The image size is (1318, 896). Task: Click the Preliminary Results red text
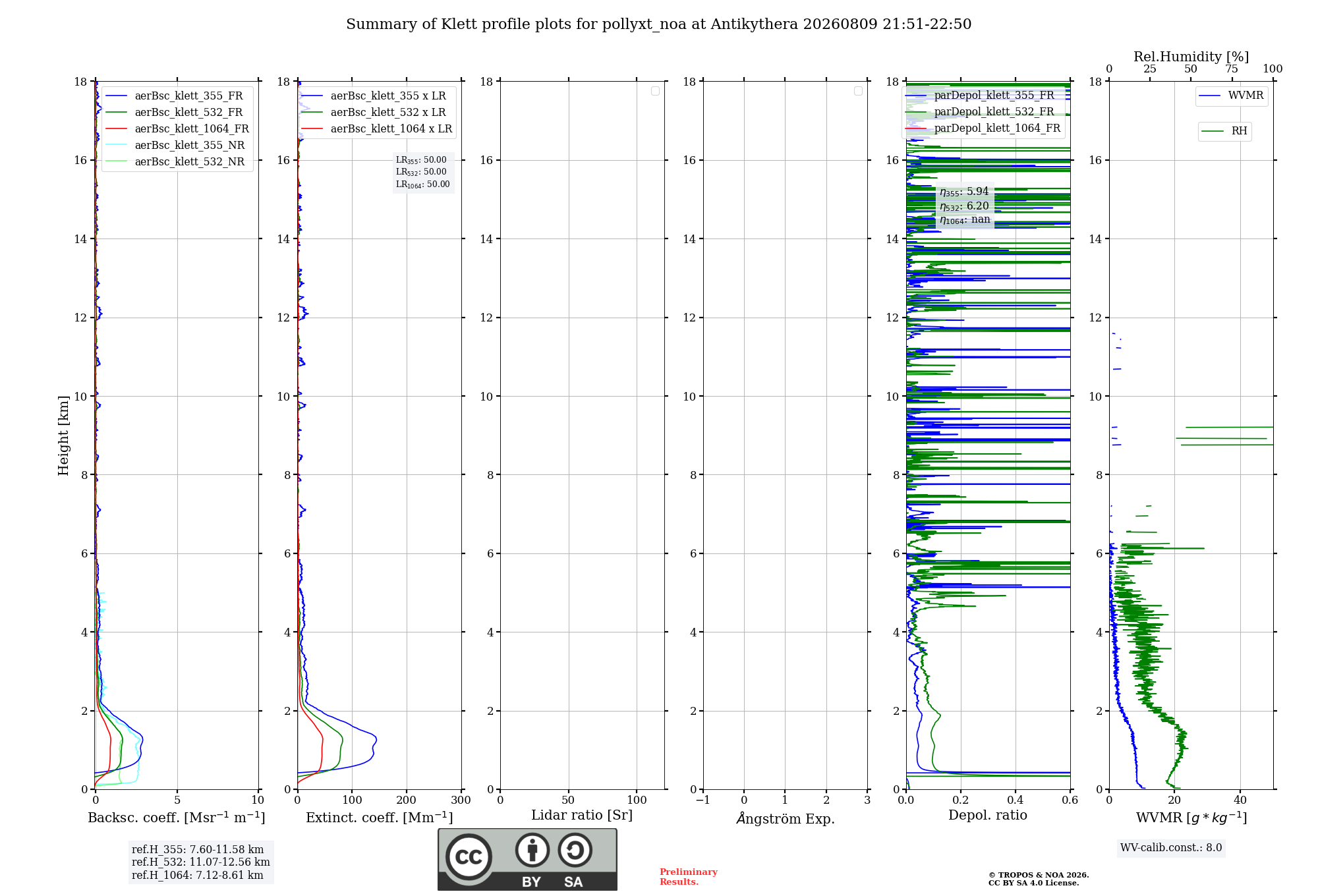click(x=689, y=877)
